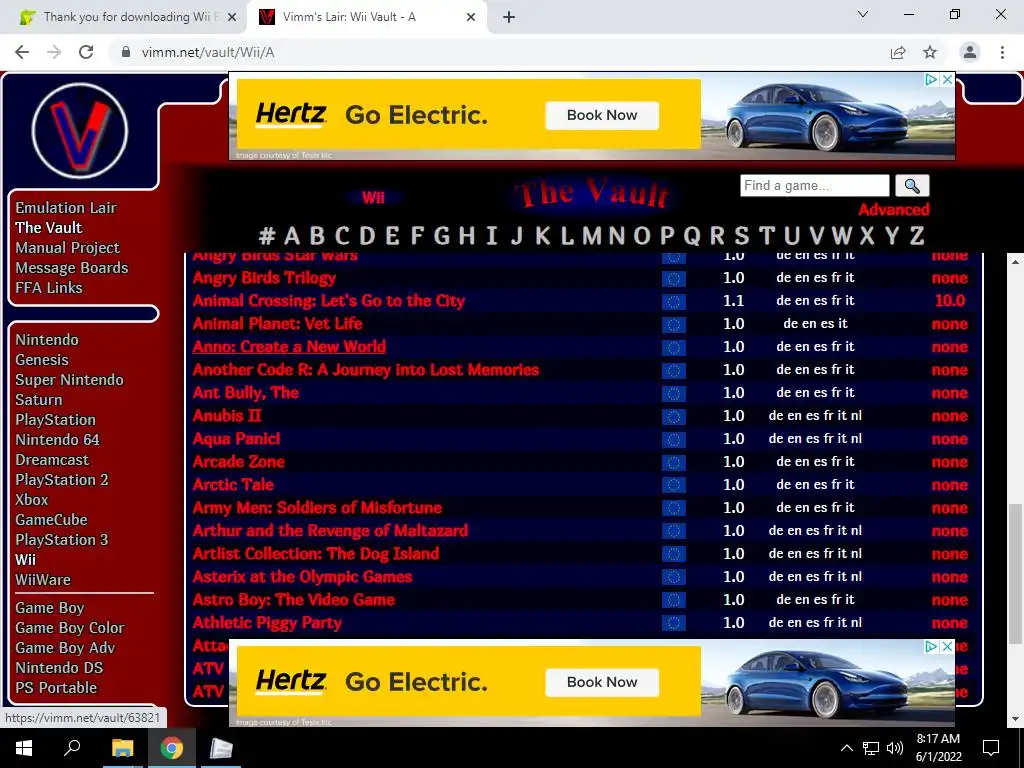Image resolution: width=1024 pixels, height=768 pixels.
Task: Click the 10.0 rating for Animal Crossing
Action: [x=950, y=300]
